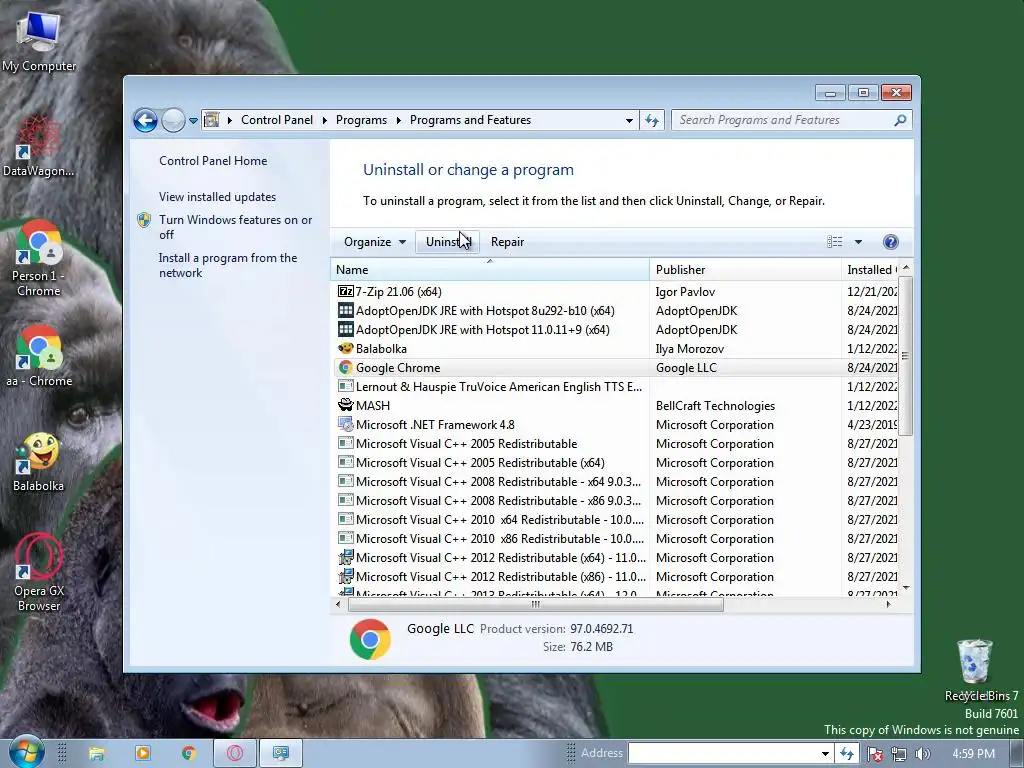Click the volume speaker tray icon

(x=922, y=754)
